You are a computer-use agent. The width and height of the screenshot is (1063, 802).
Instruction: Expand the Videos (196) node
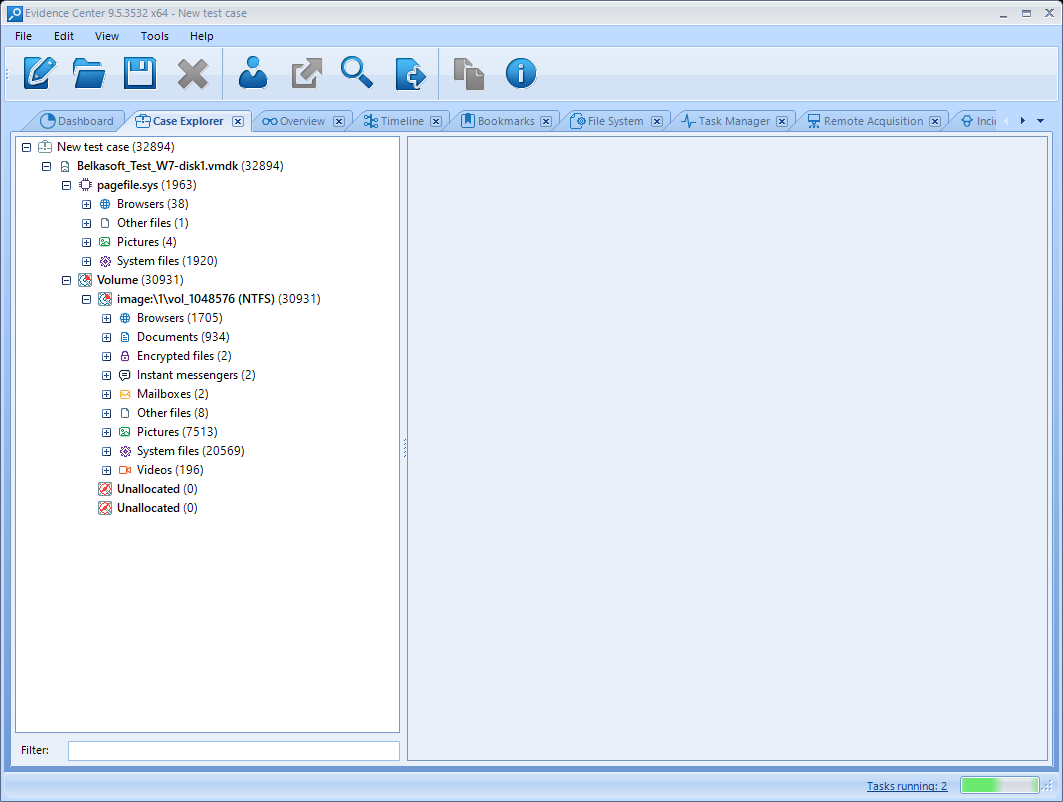point(107,470)
